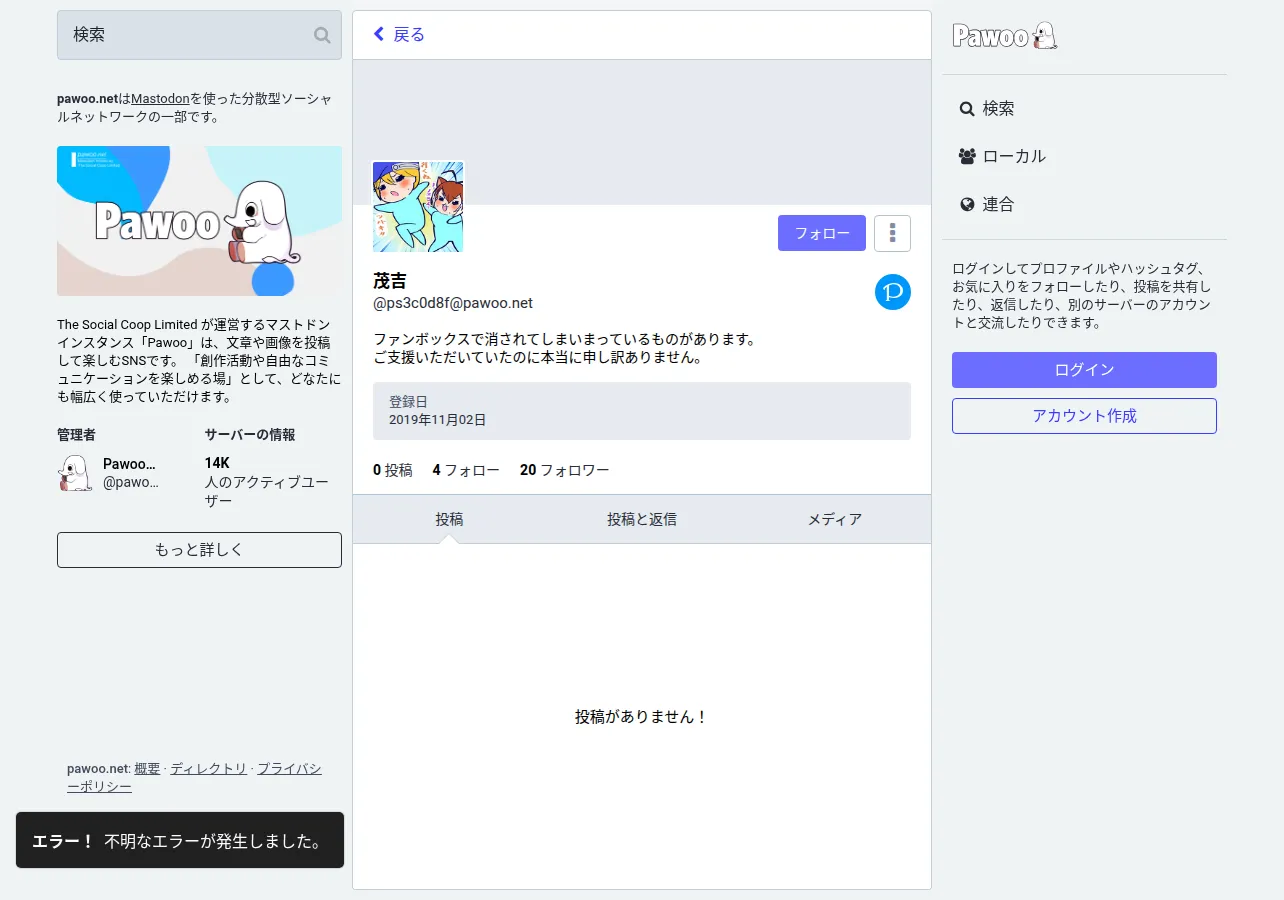
Task: Open 茂吉's profile avatar image
Action: click(418, 207)
